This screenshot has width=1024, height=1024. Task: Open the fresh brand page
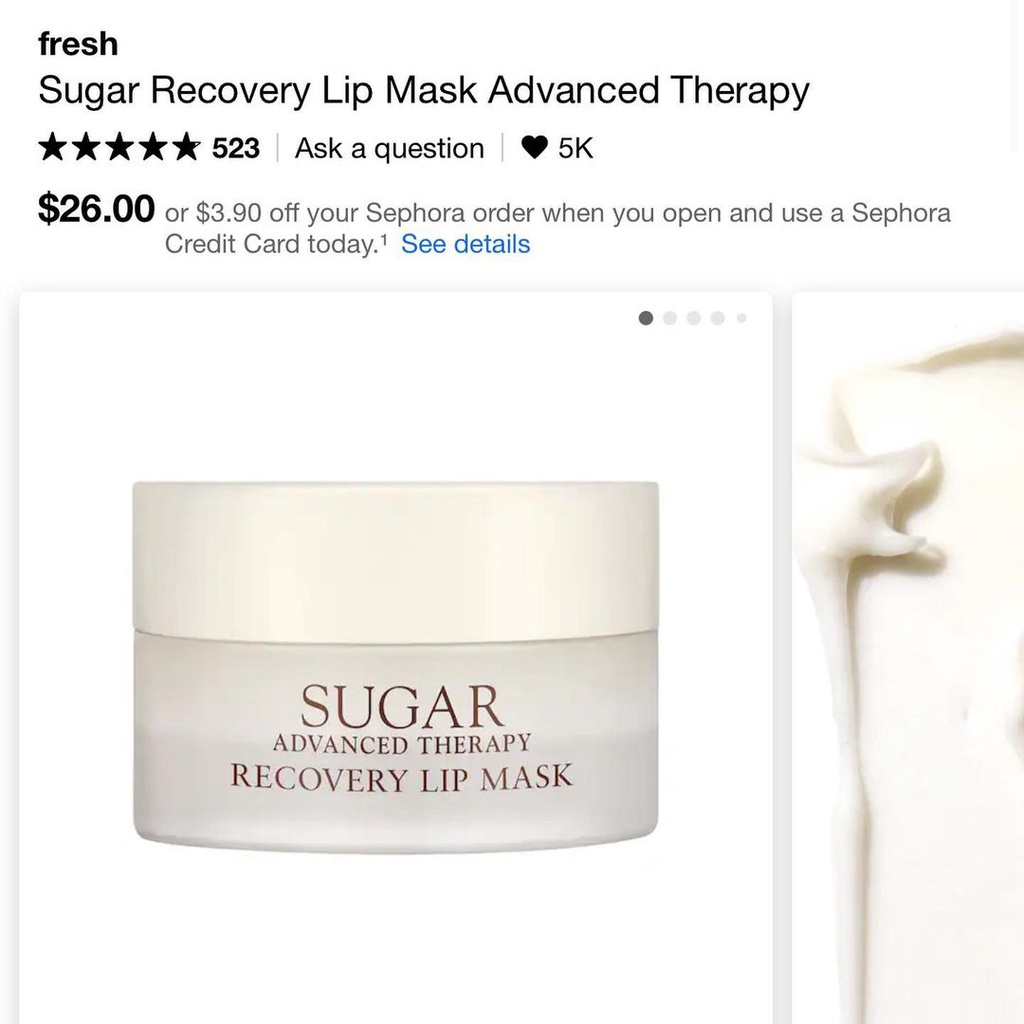point(78,44)
